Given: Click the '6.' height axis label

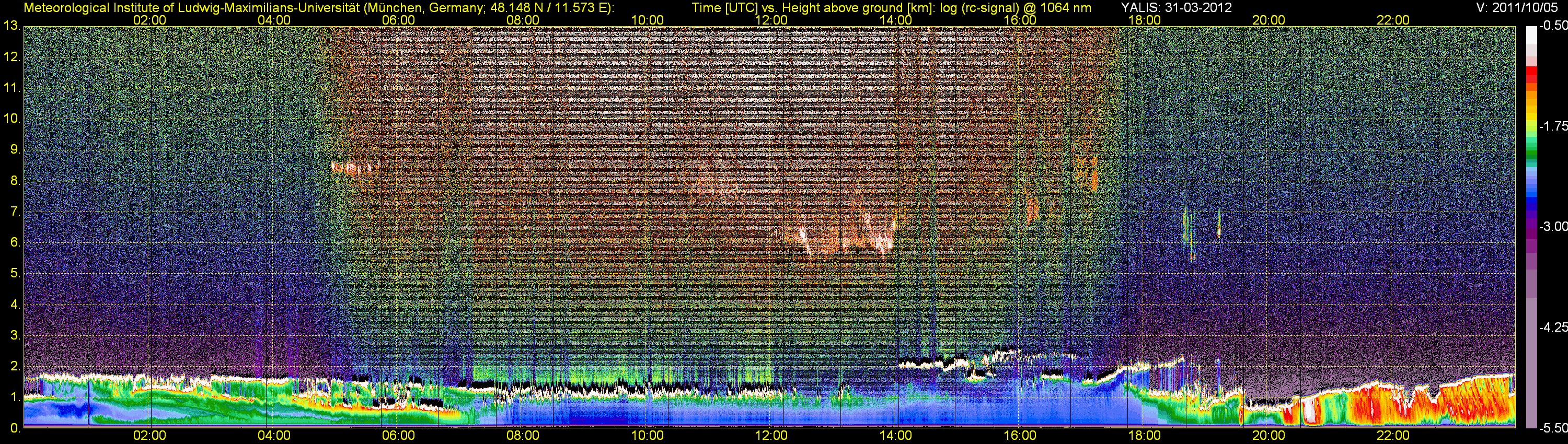Looking at the screenshot, I should coord(15,243).
